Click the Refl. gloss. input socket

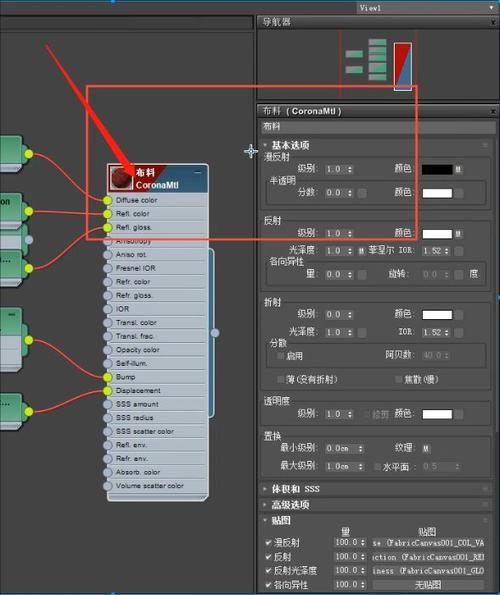click(x=107, y=228)
